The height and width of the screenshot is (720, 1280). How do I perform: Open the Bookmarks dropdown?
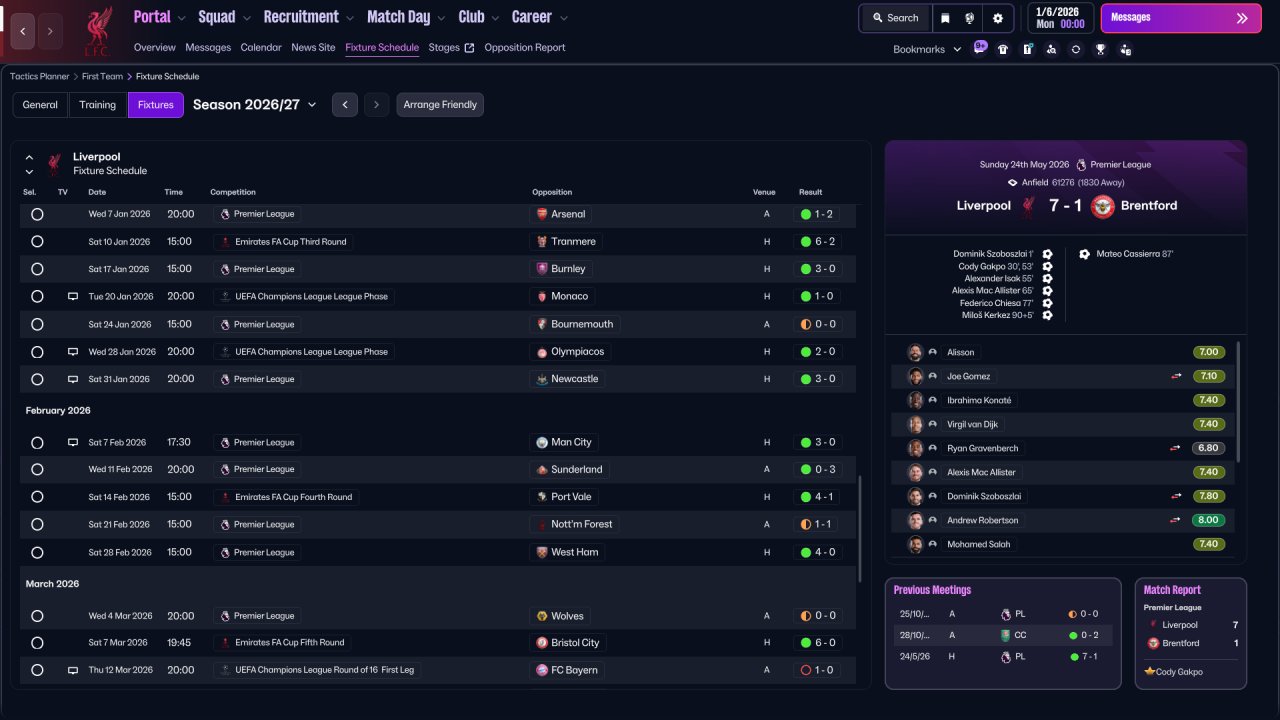tap(927, 49)
